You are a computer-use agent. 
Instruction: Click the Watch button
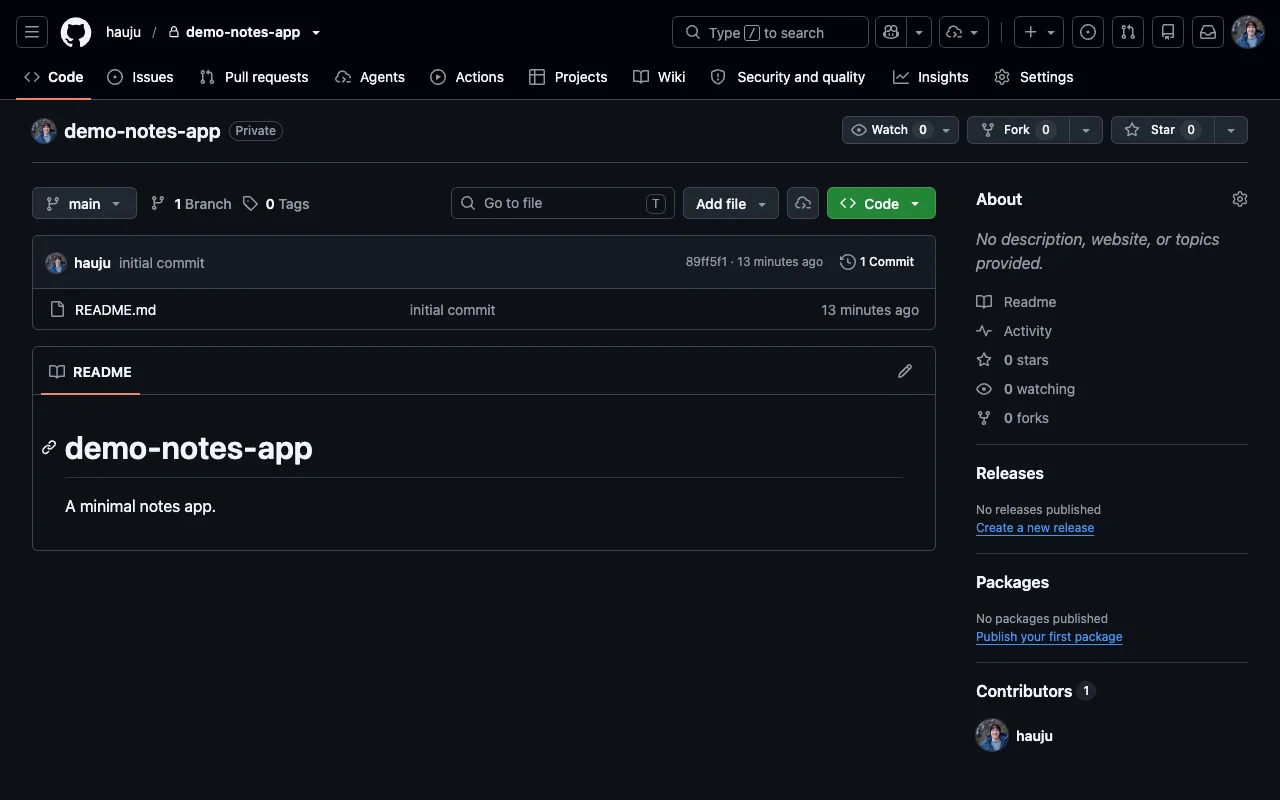point(888,130)
